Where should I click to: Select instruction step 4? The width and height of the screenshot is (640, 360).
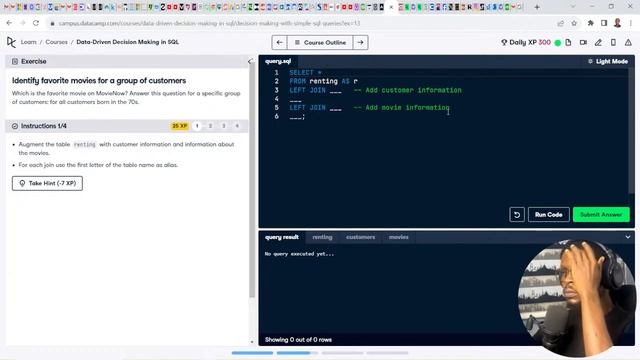tap(237, 126)
